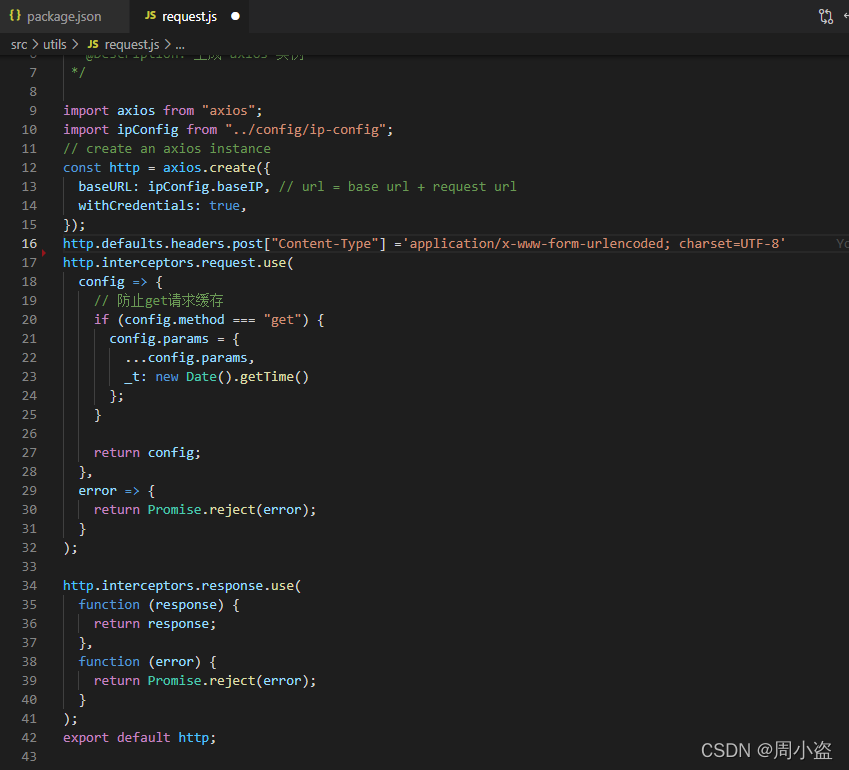Click 'return config;' on line 27
Viewport: 849px width, 770px height.
(147, 453)
